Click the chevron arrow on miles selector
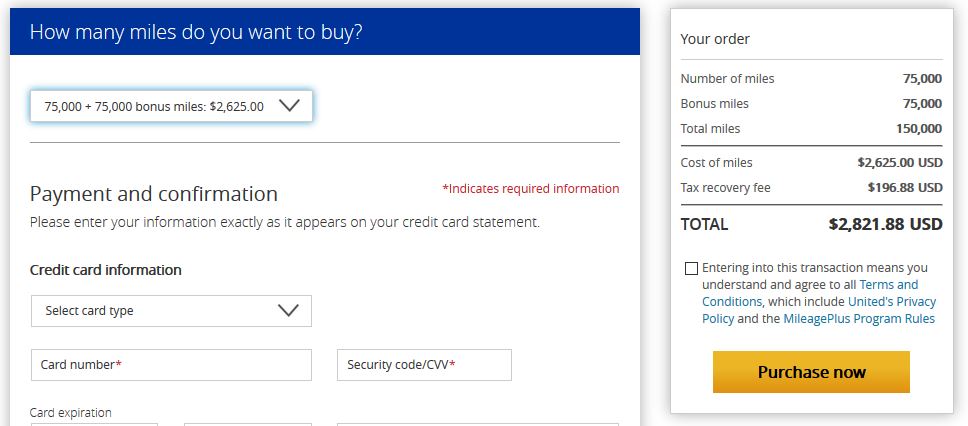968x426 pixels. click(289, 106)
